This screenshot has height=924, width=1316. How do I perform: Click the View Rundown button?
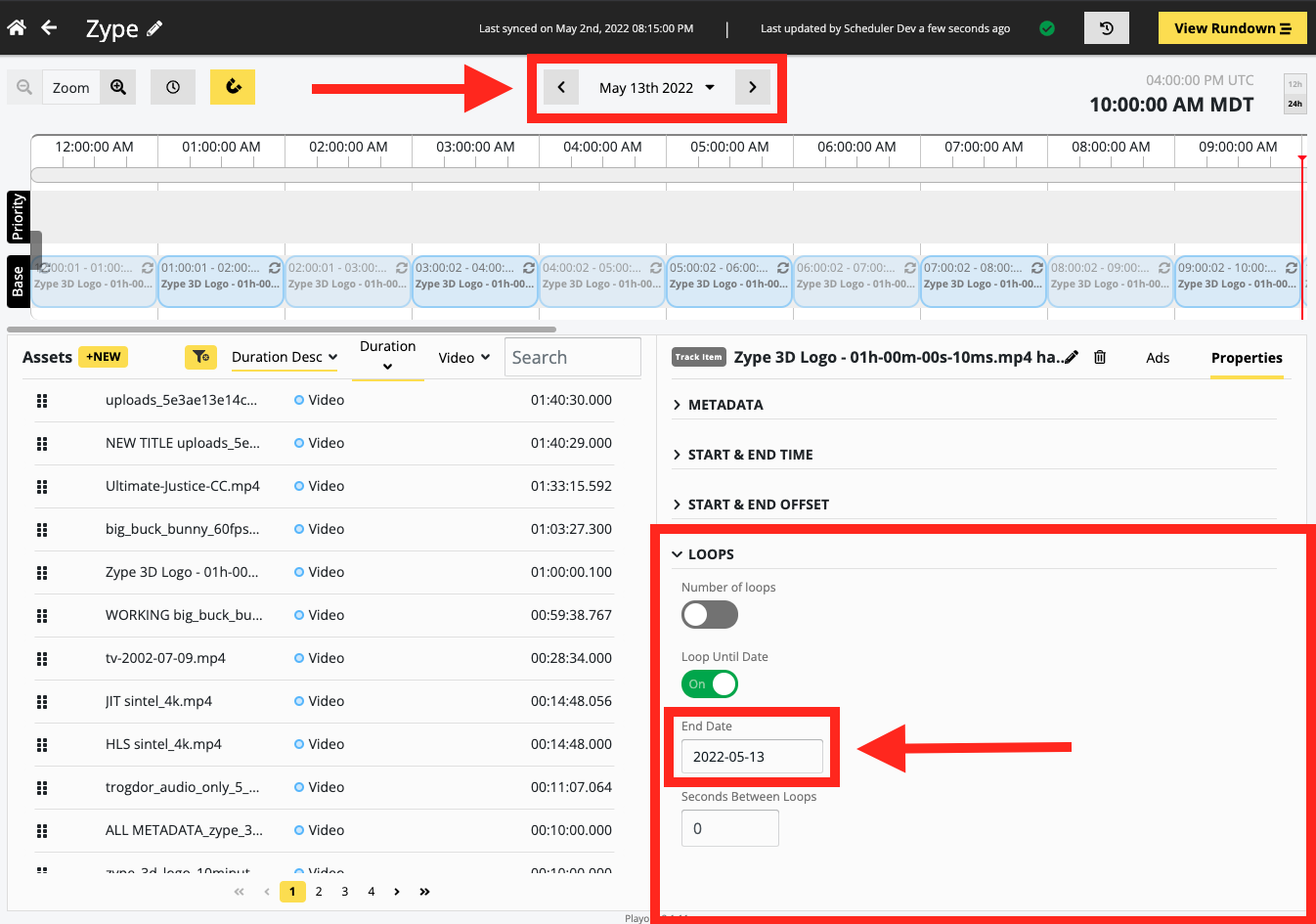pos(1233,28)
